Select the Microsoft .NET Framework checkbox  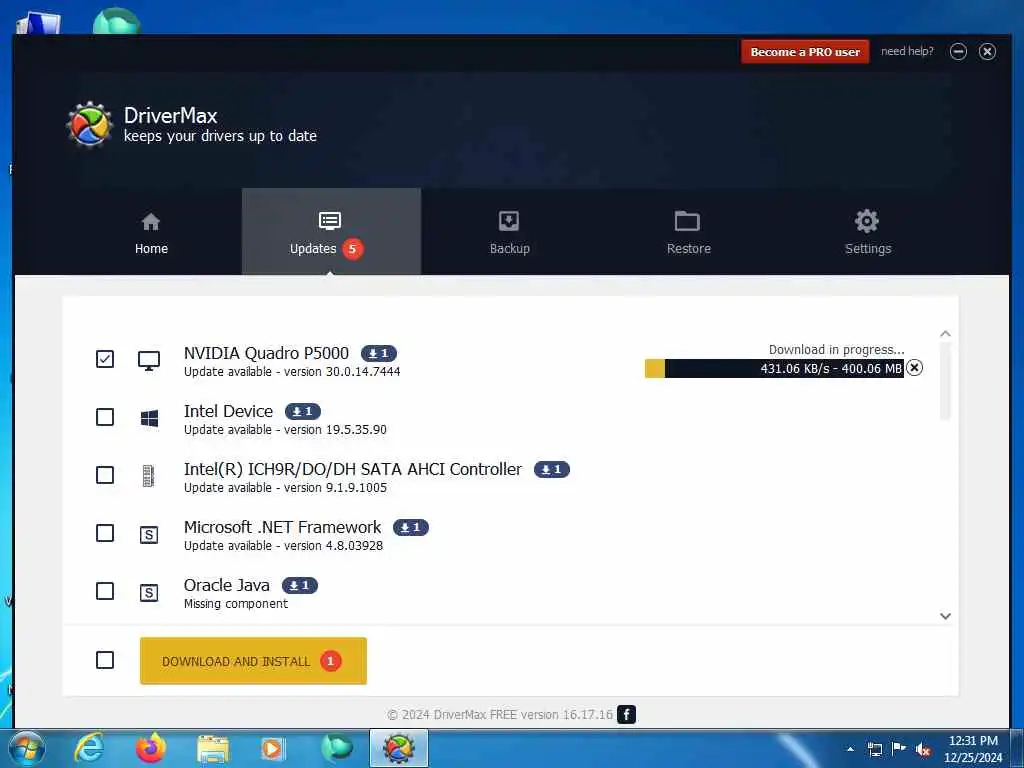point(105,533)
